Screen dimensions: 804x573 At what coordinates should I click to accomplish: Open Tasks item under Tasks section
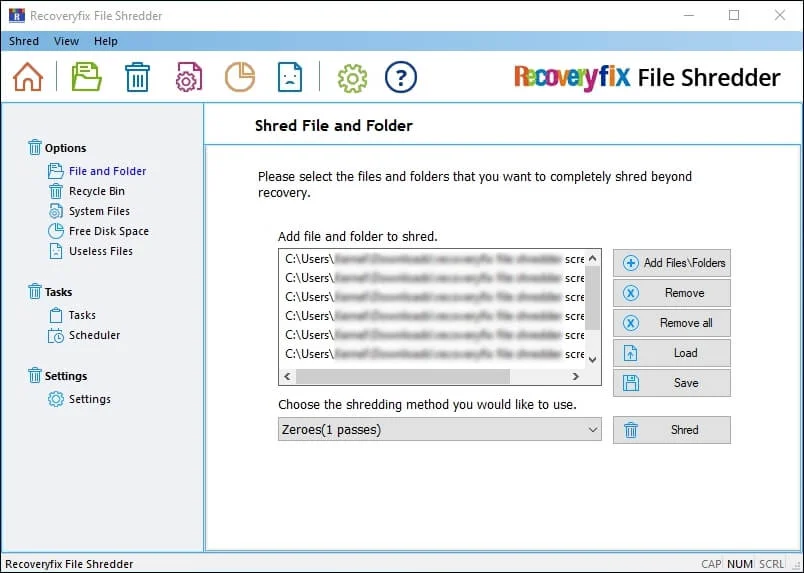(x=82, y=315)
